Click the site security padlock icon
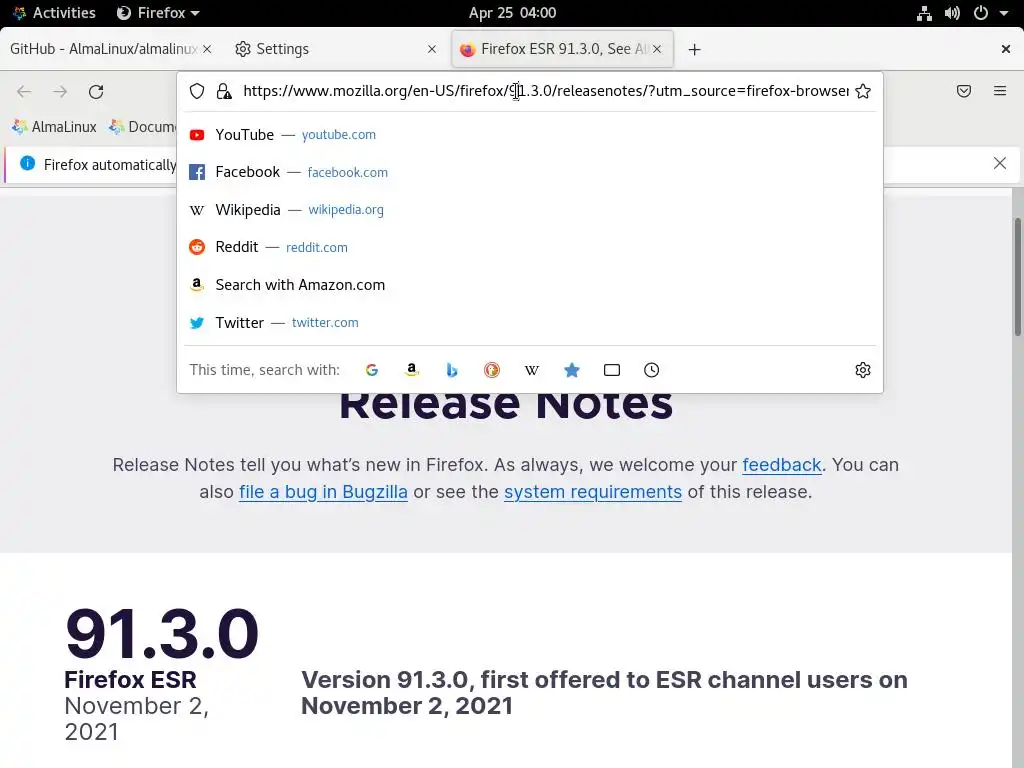 224,91
